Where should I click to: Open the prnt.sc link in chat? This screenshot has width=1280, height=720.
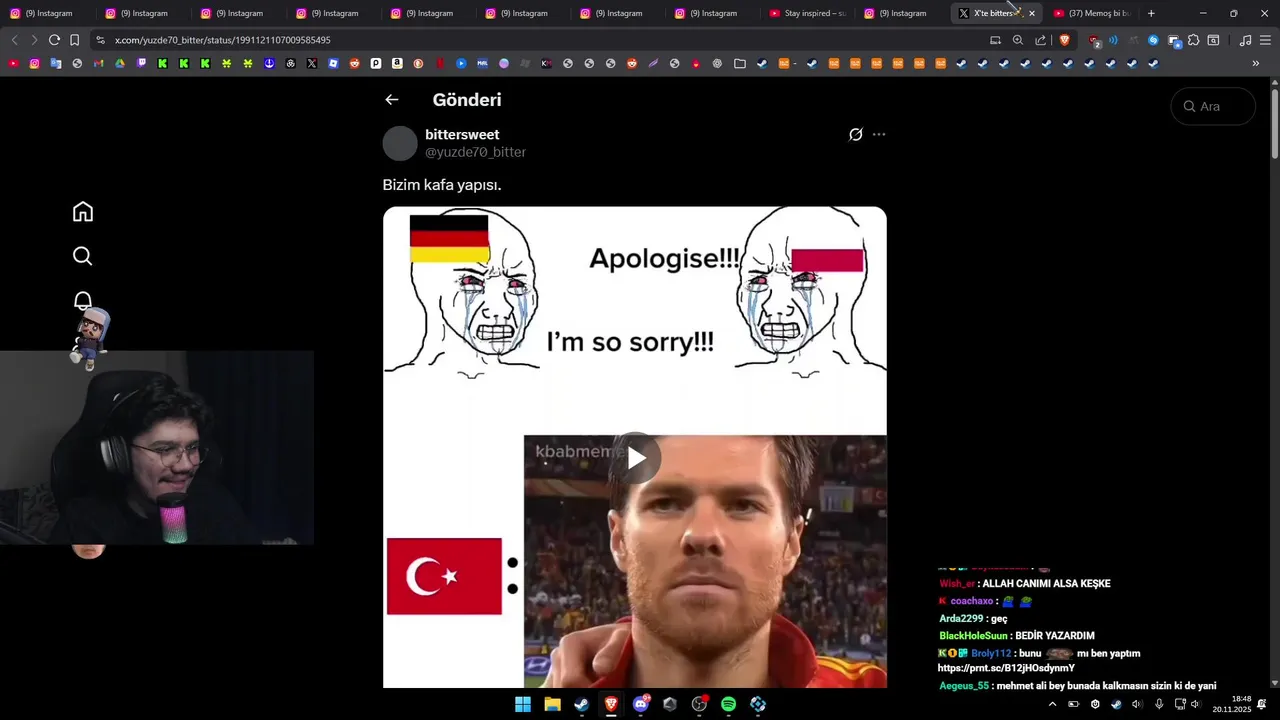[1006, 668]
